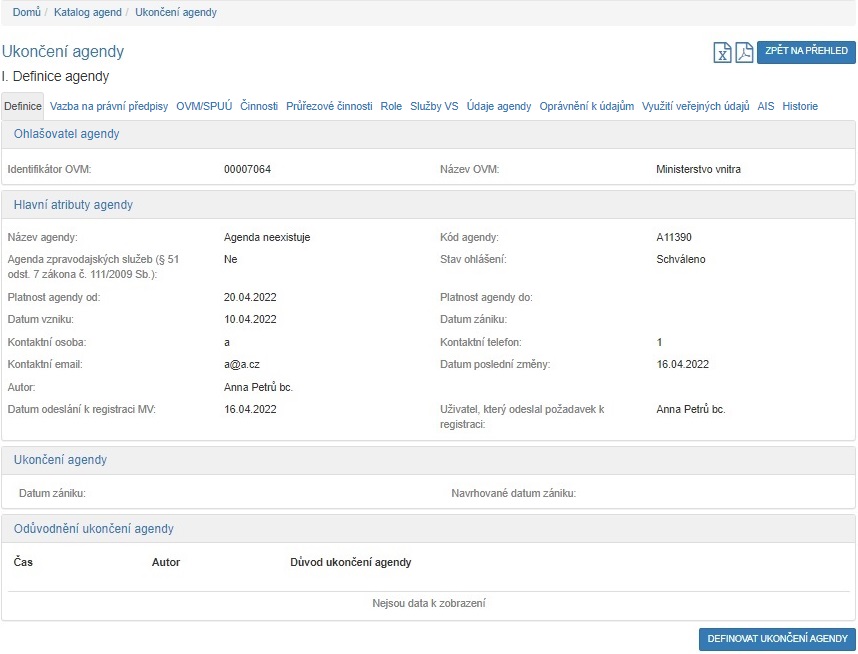858x654 pixels.
Task: Open Průřezové činnosti tab
Action: 329,106
